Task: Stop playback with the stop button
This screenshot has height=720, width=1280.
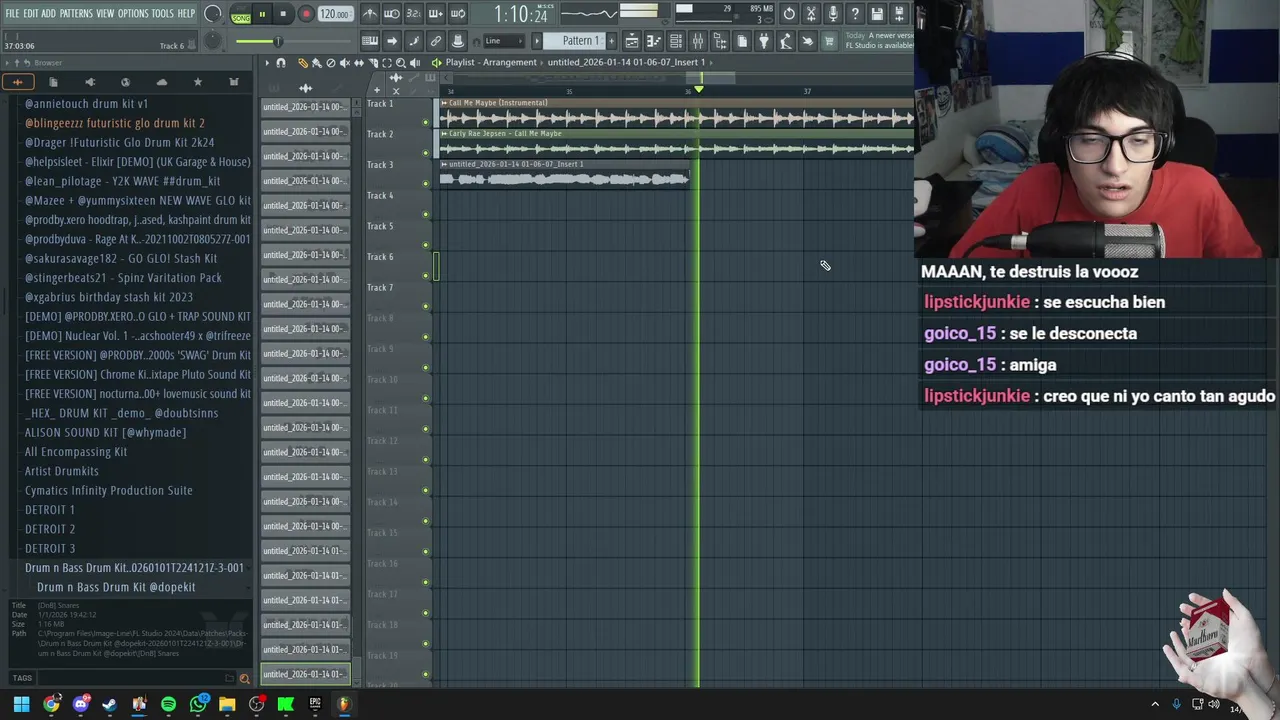Action: click(x=284, y=14)
